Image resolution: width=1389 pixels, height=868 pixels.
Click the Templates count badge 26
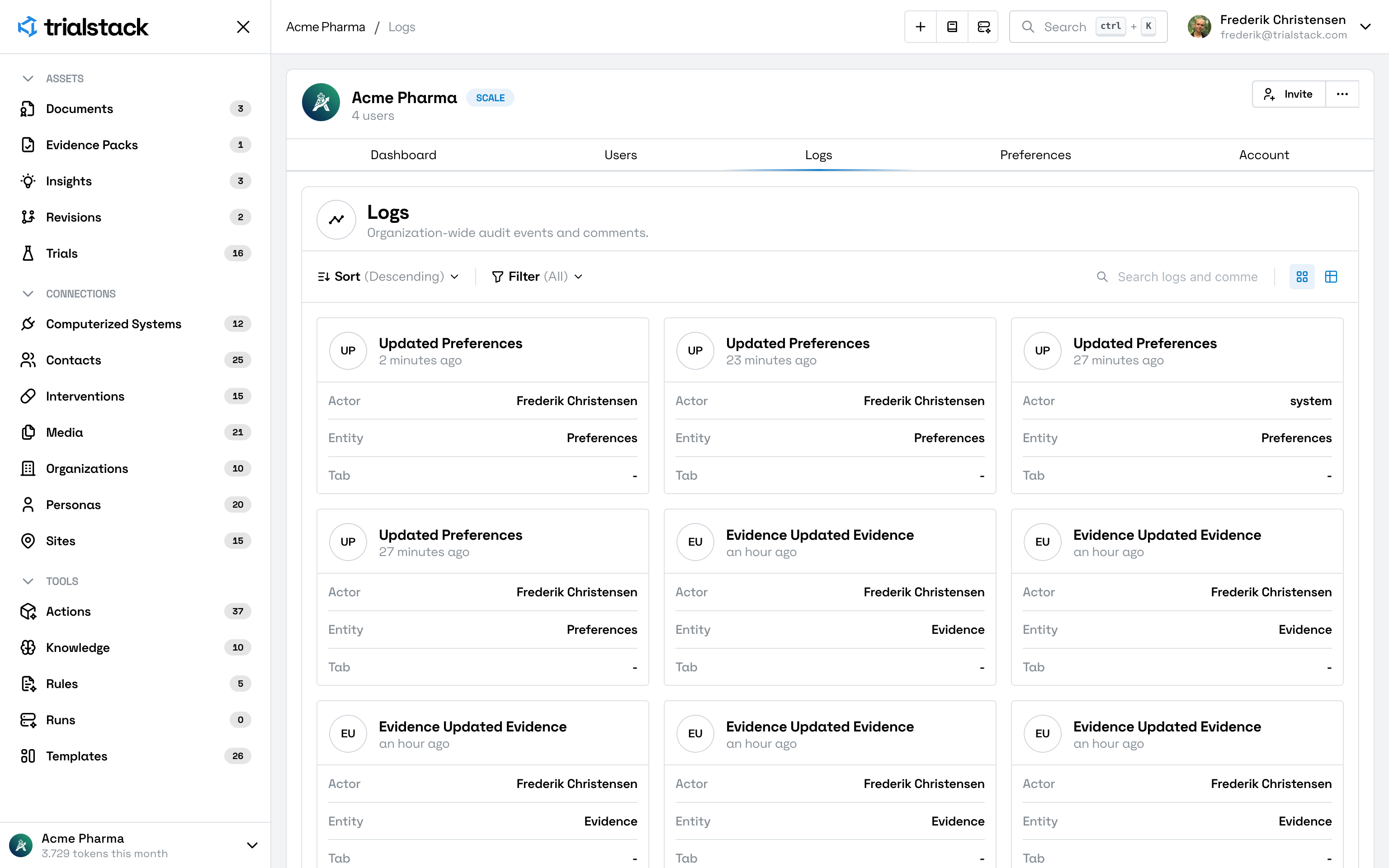(x=238, y=756)
